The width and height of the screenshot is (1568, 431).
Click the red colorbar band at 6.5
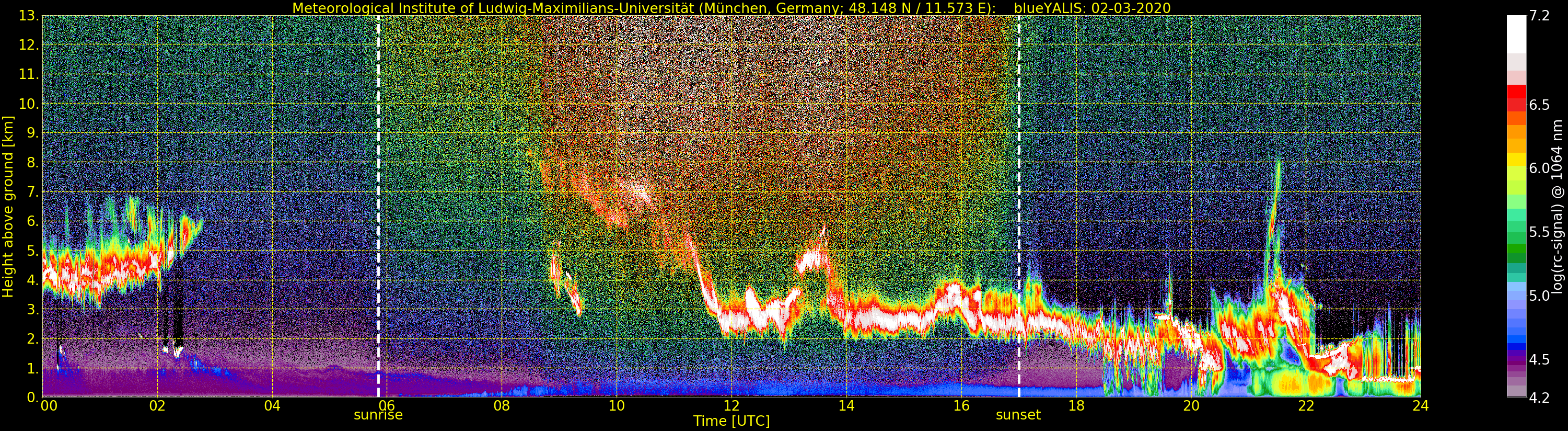(x=1516, y=105)
